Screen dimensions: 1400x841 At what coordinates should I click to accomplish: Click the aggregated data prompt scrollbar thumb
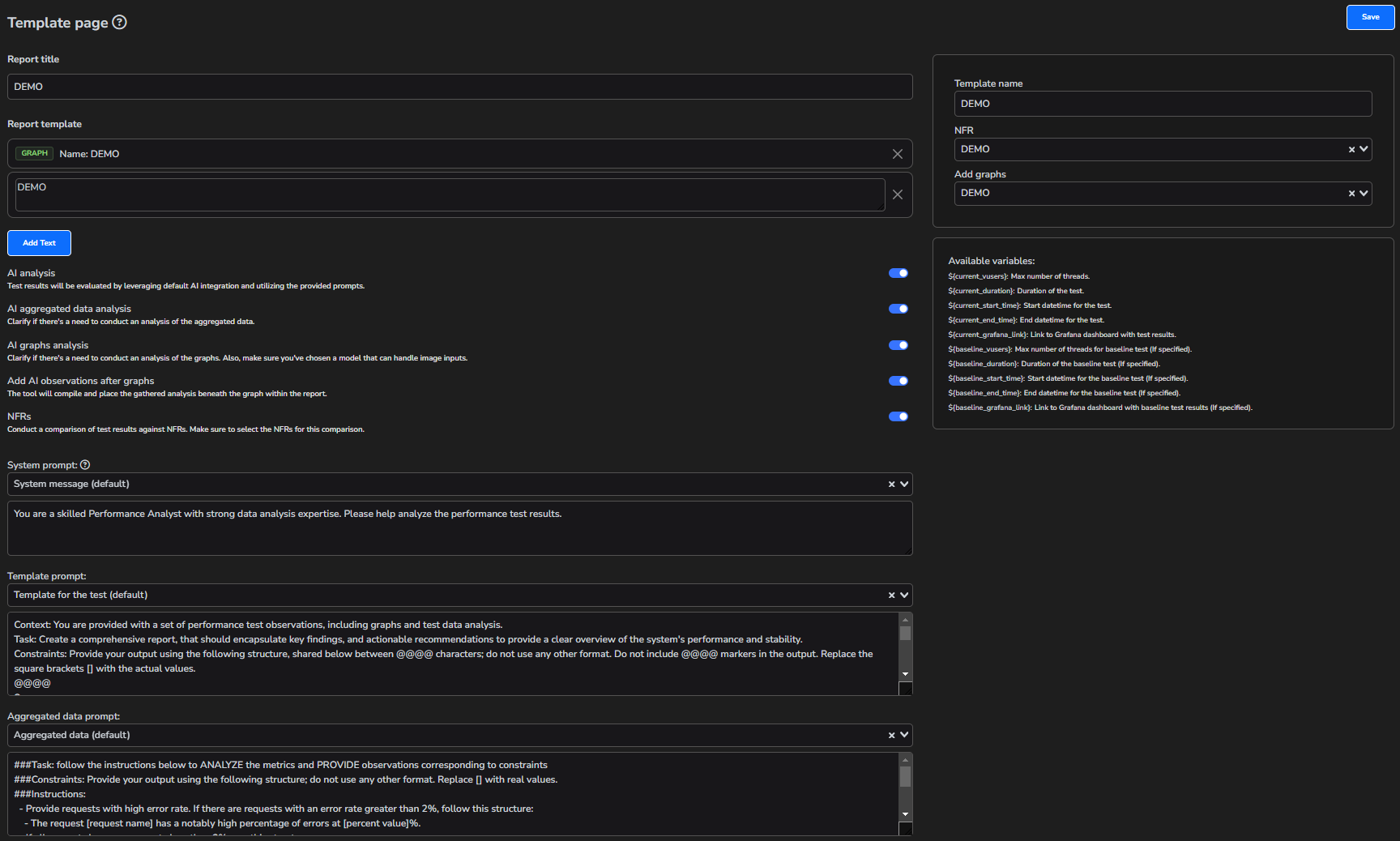point(906,776)
